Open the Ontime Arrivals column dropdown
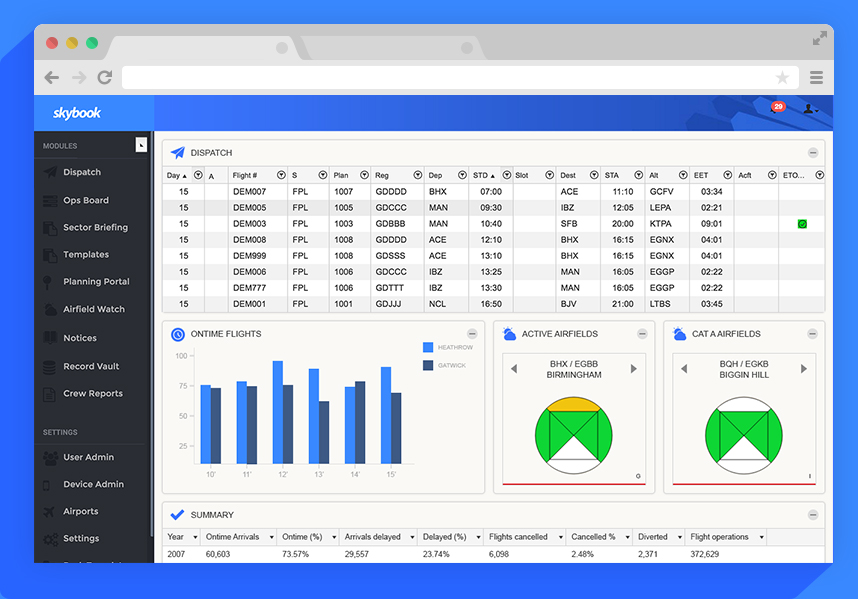 pyautogui.click(x=271, y=538)
